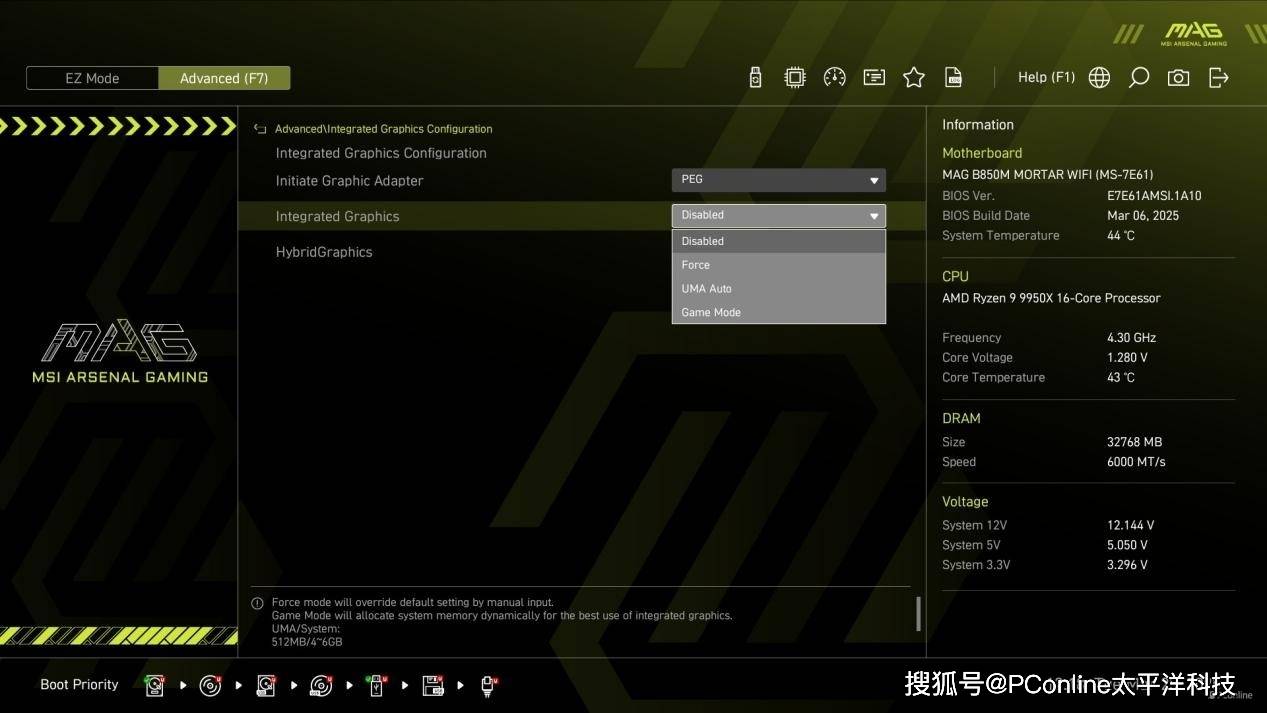The width and height of the screenshot is (1267, 713).
Task: Choose Disabled from the dropdown list
Action: (778, 241)
